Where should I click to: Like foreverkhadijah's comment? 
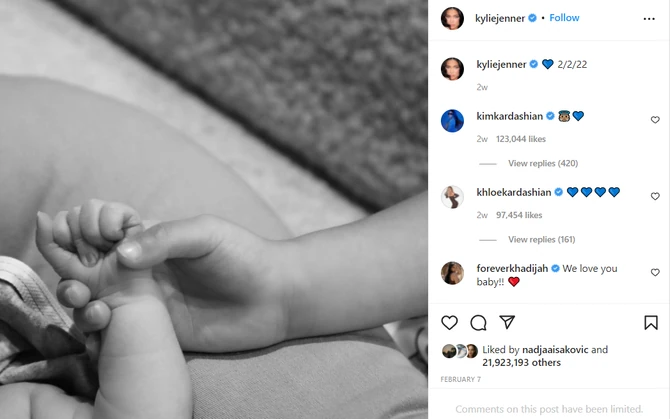655,272
